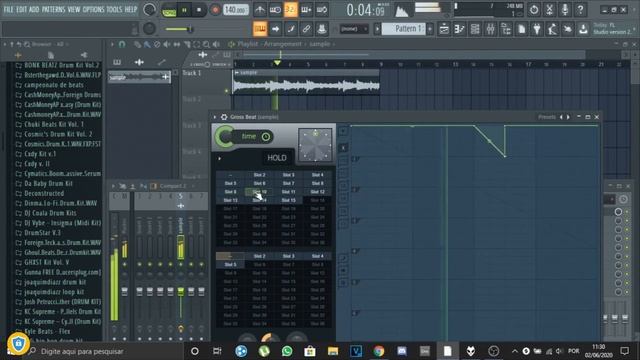The width and height of the screenshot is (640, 360).
Task: Open the FILE menu
Action: point(9,9)
